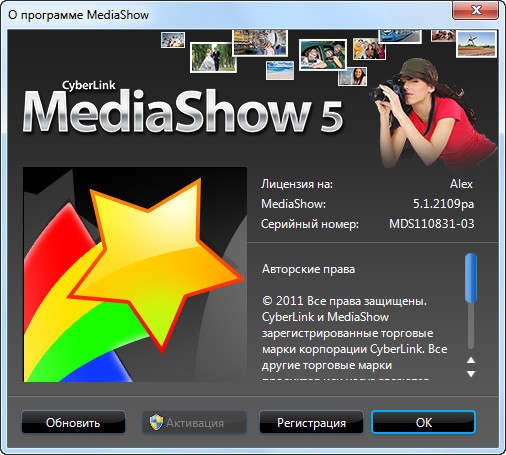
Task: Click the license name Alex
Action: [x=461, y=184]
